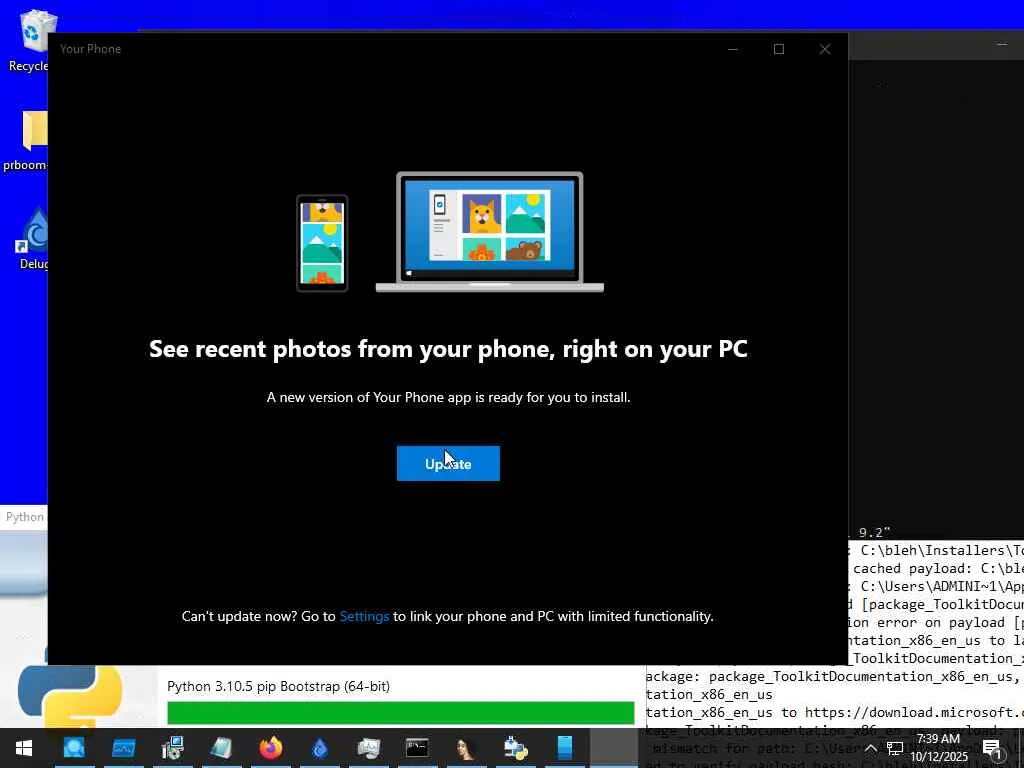The image size is (1024, 768).
Task: Click the console line with 'https://download.microsoft'
Action: [x=834, y=712]
